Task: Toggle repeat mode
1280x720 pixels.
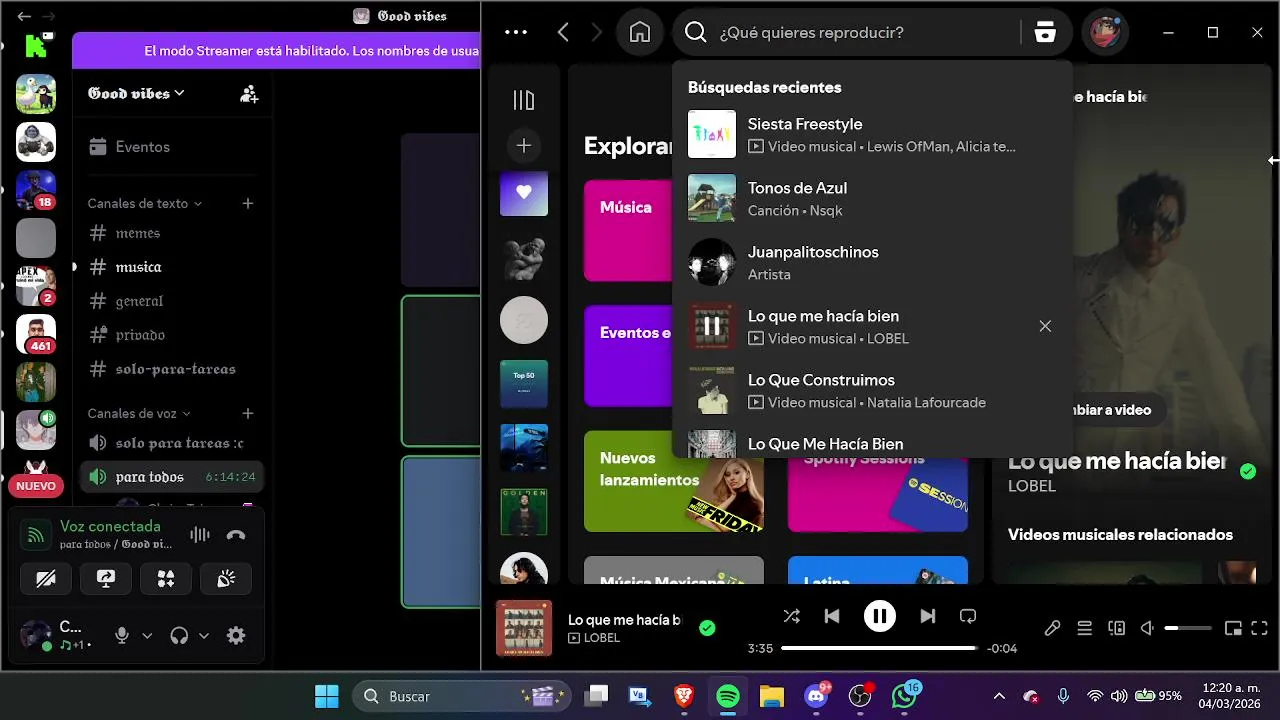Action: coord(968,616)
